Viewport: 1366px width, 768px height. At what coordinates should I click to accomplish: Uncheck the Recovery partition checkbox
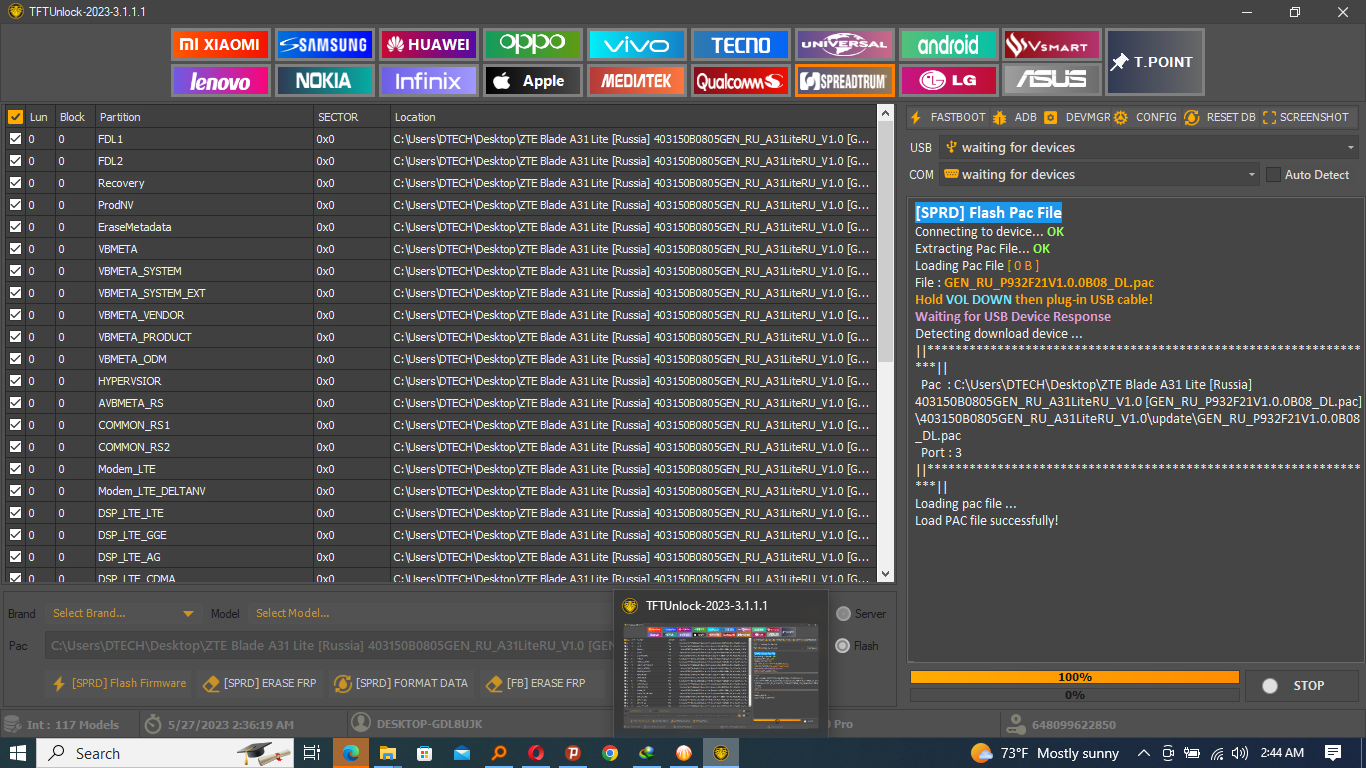pyautogui.click(x=15, y=183)
